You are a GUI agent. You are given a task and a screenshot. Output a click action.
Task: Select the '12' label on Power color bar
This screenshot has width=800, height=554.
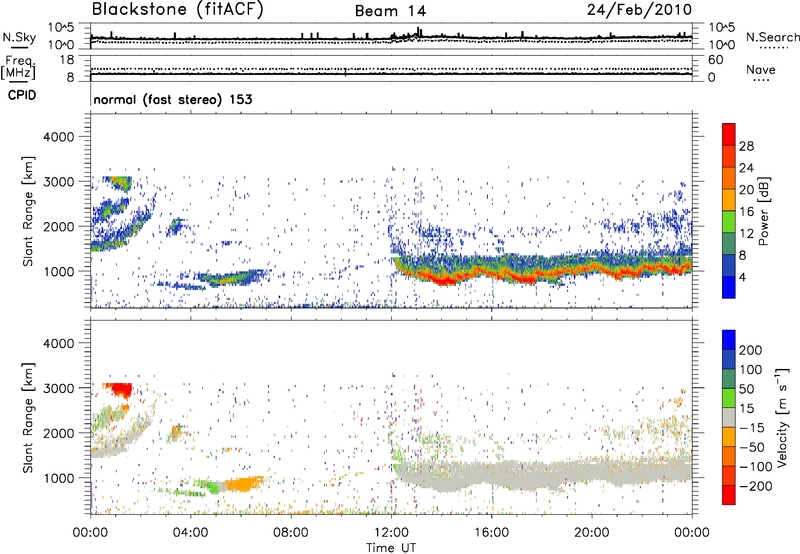[x=746, y=234]
